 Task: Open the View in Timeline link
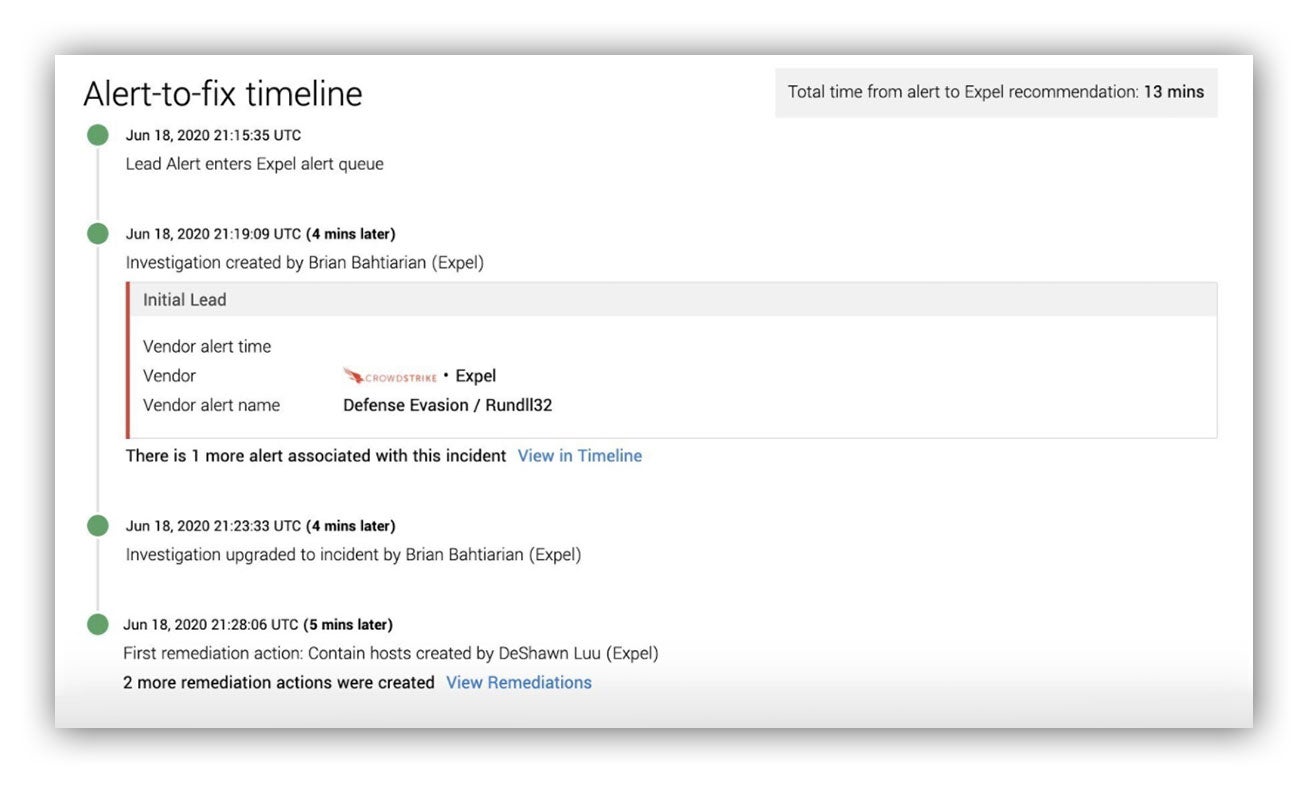point(580,456)
